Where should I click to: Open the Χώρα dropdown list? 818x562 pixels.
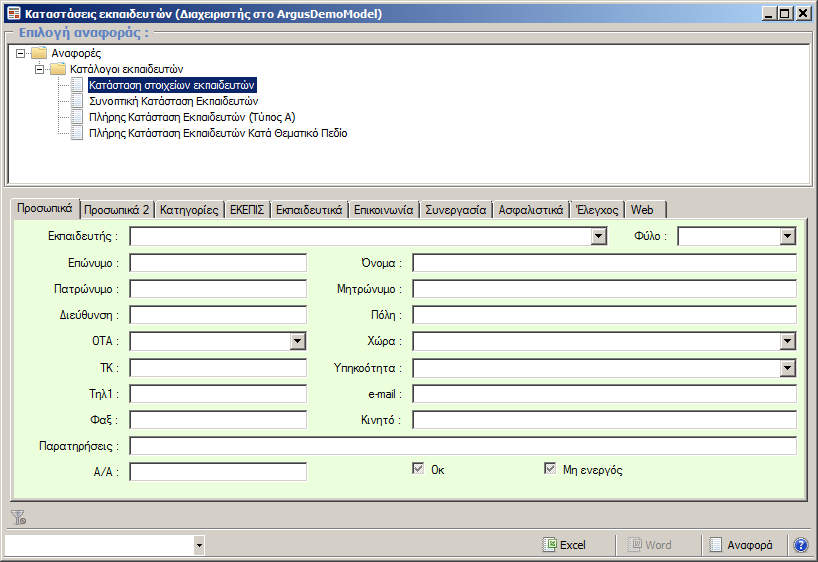[x=788, y=341]
